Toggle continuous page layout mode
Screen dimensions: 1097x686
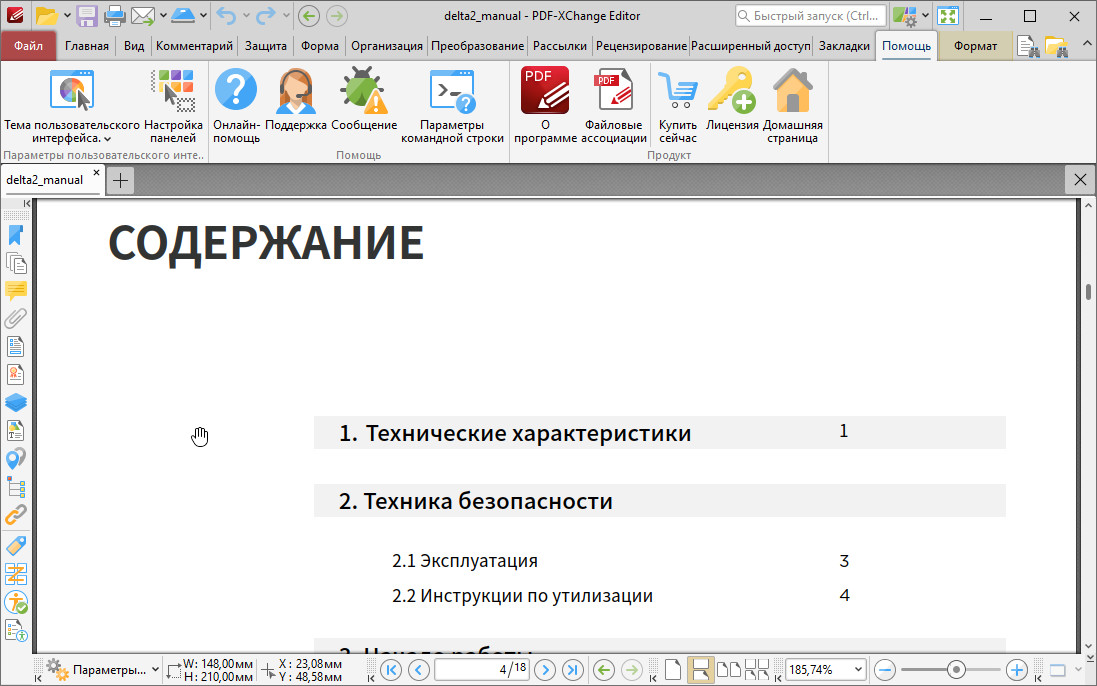(x=702, y=669)
